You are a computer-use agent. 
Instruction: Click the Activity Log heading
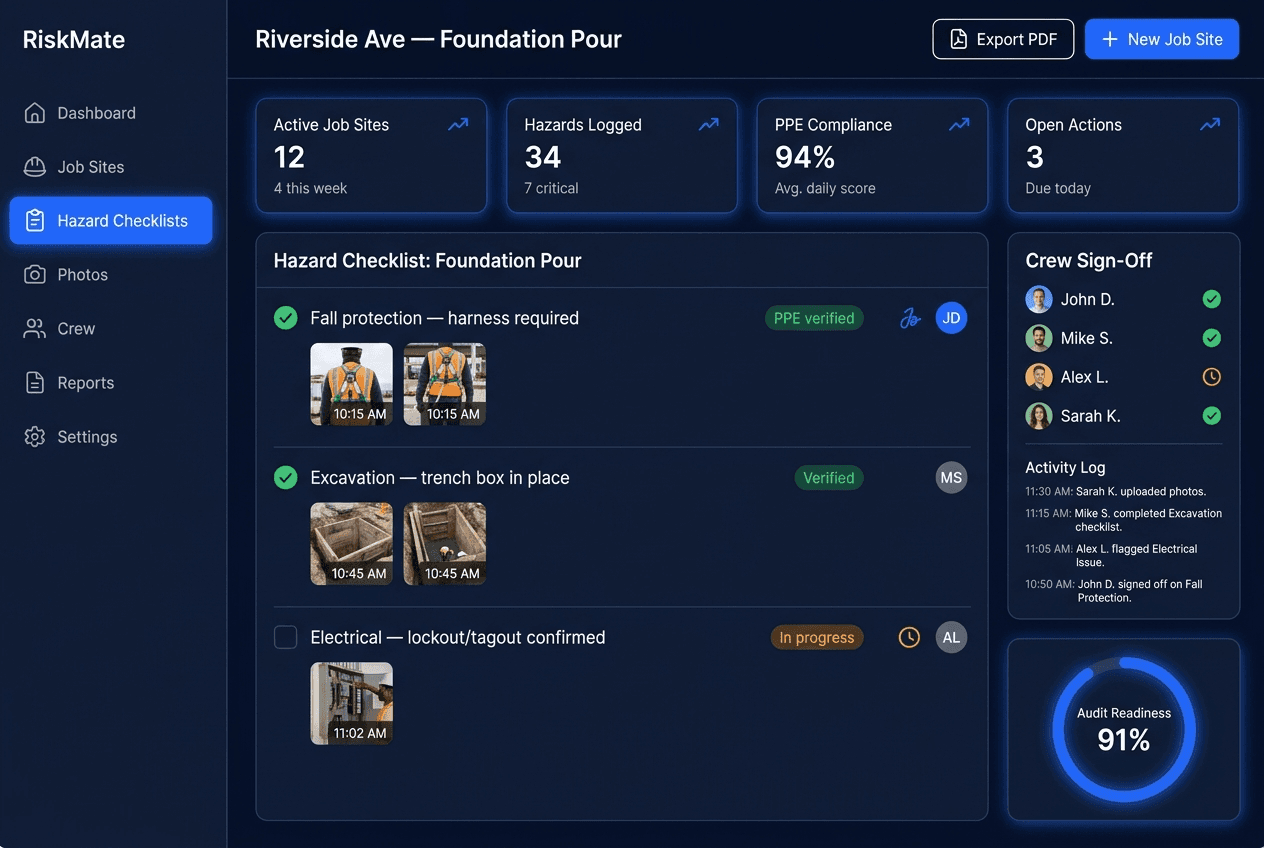tap(1065, 467)
